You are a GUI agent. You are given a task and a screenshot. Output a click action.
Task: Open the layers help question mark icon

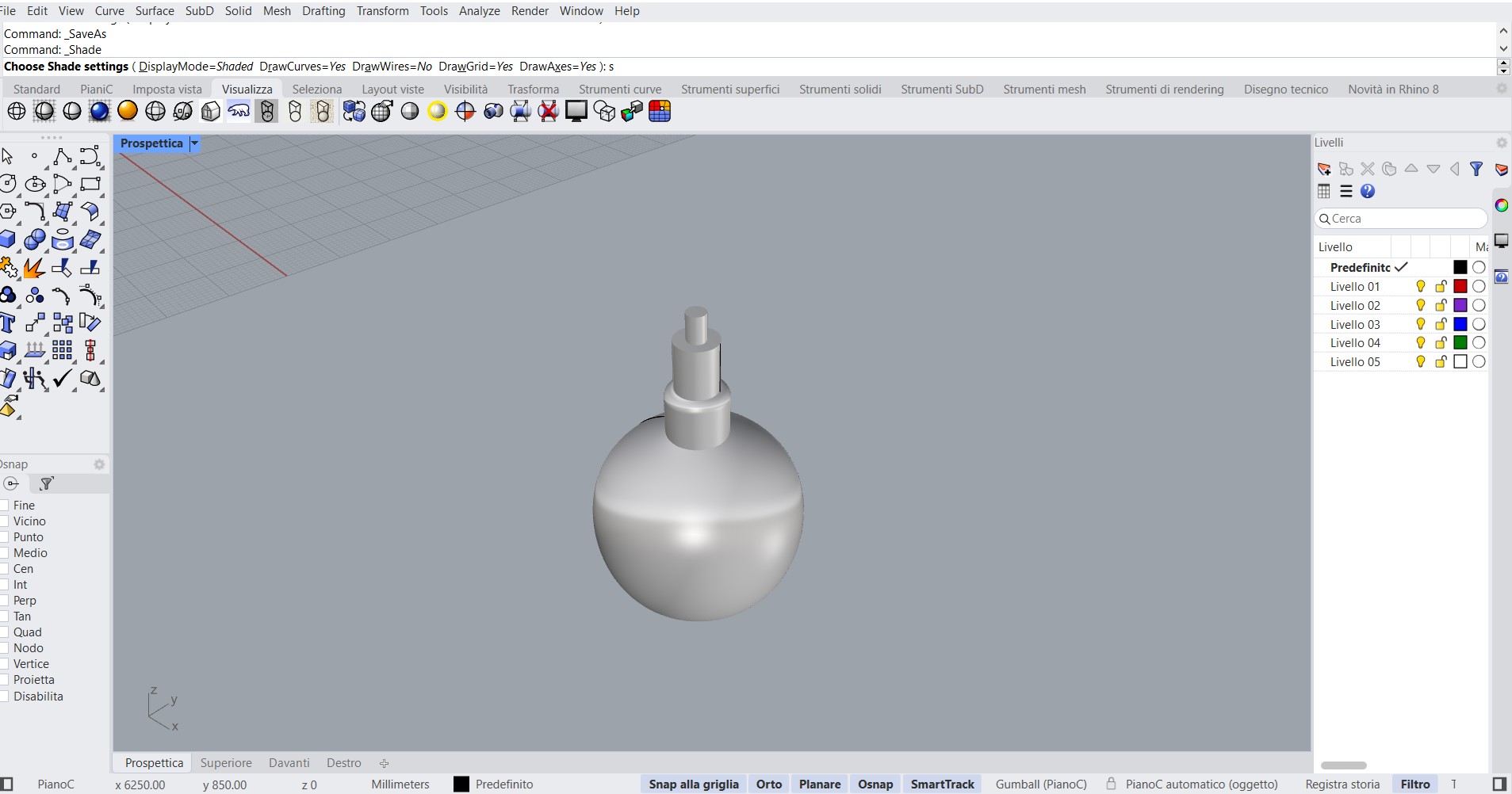pos(1368,192)
